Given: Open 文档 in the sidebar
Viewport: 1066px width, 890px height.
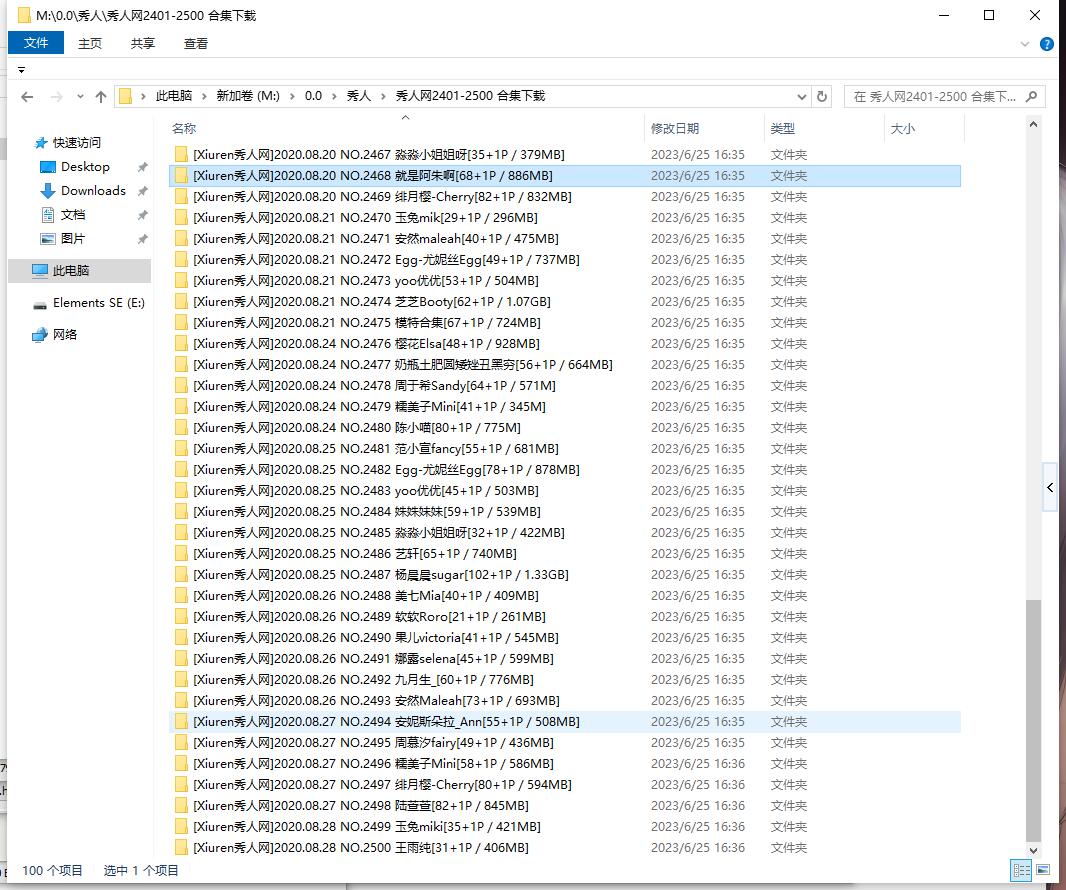Looking at the screenshot, I should point(73,215).
